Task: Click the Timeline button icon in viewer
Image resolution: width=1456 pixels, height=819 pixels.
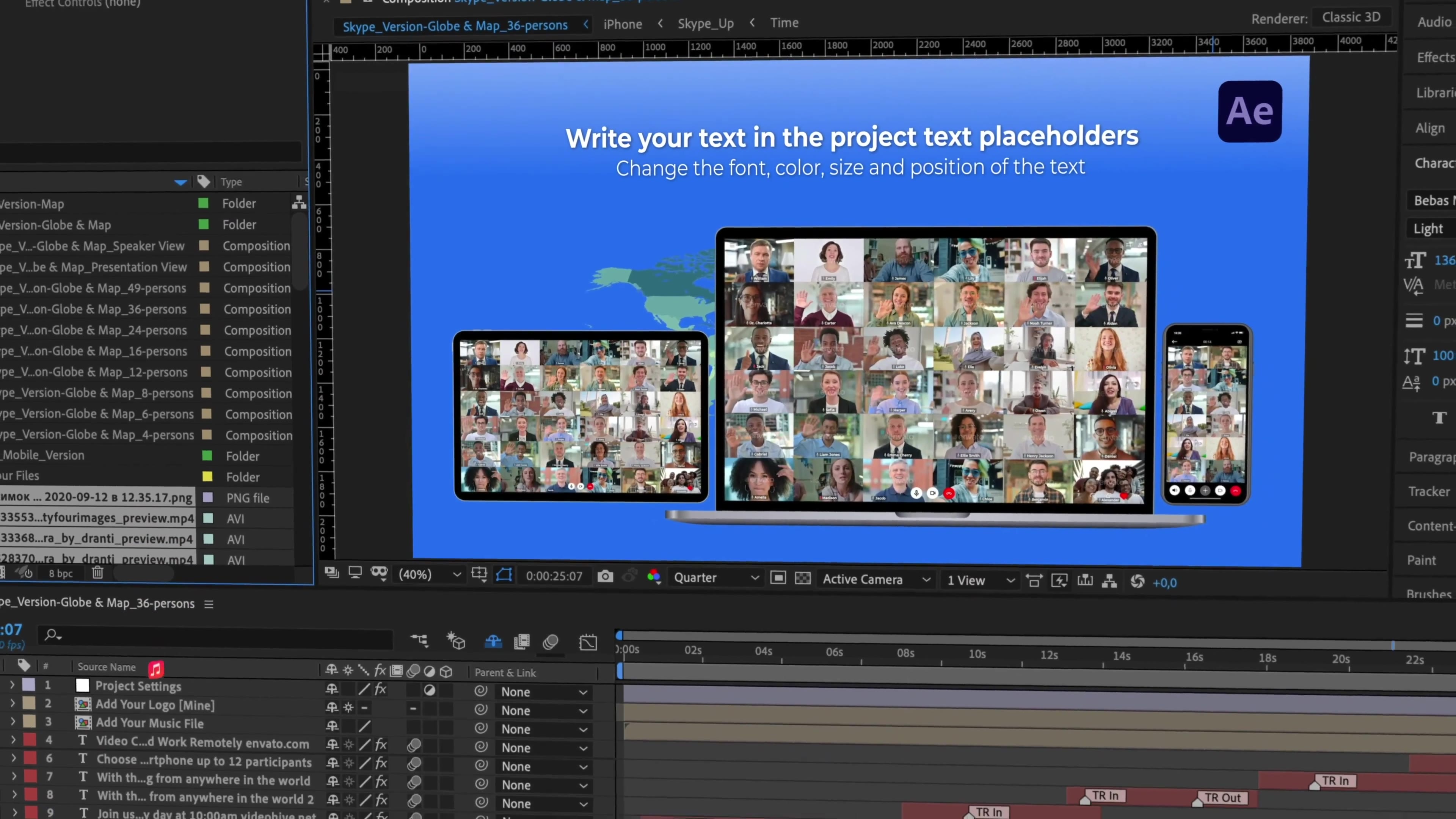Action: click(x=1085, y=581)
